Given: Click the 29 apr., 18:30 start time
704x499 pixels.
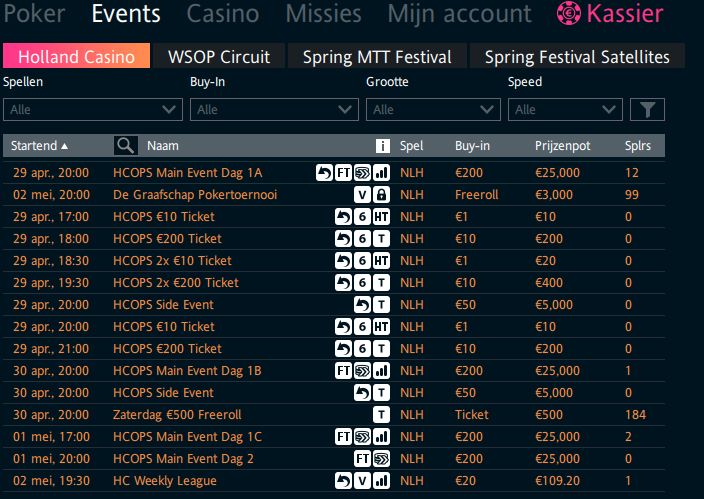Looking at the screenshot, I should [51, 261].
